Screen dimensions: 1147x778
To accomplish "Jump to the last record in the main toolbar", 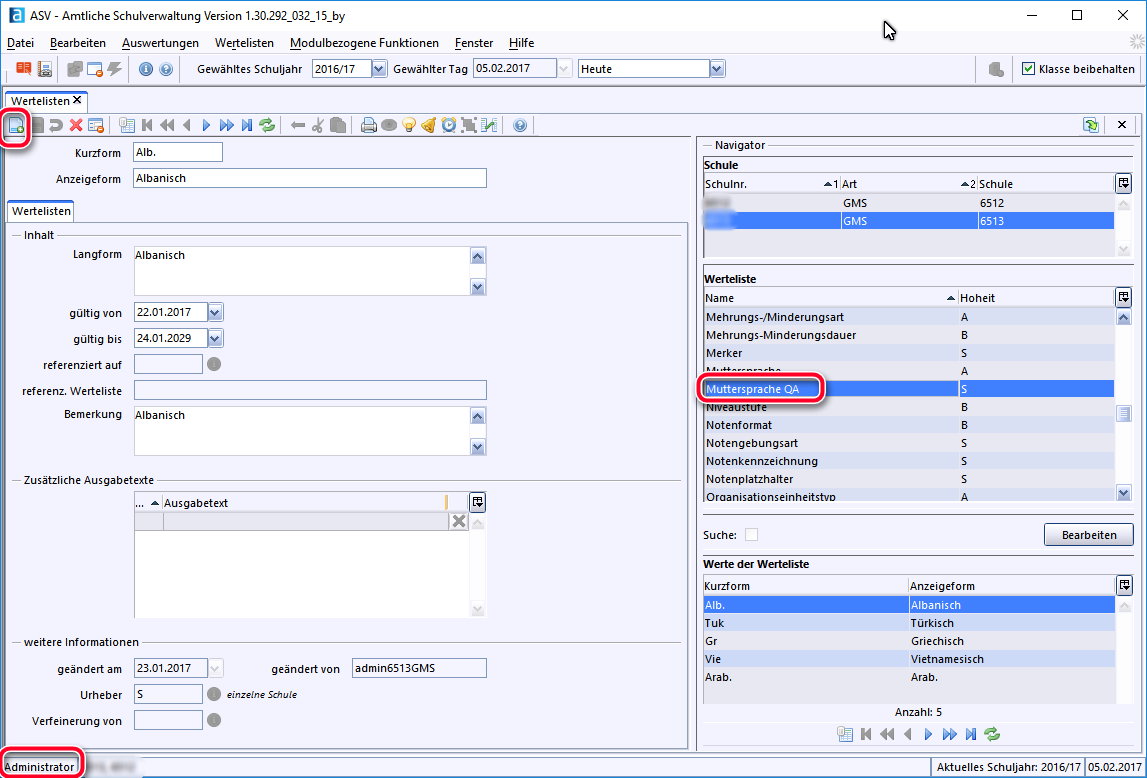I will click(247, 126).
